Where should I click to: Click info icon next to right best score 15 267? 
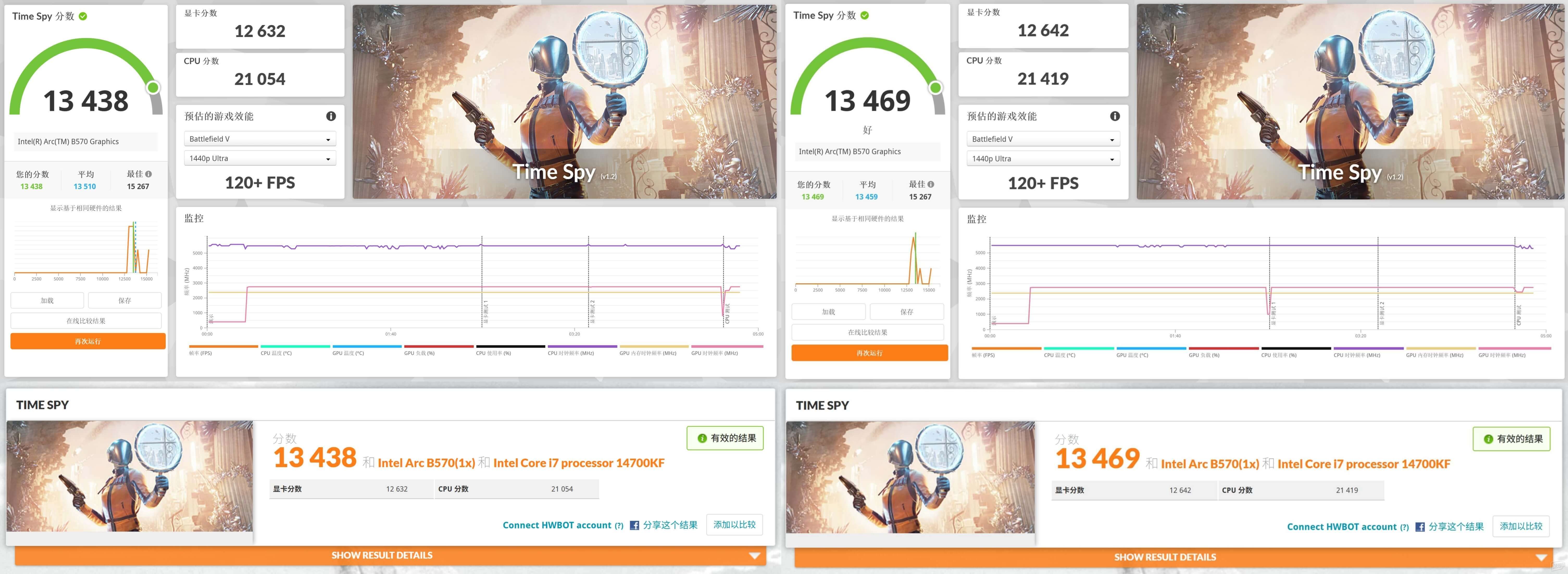pyautogui.click(x=931, y=184)
